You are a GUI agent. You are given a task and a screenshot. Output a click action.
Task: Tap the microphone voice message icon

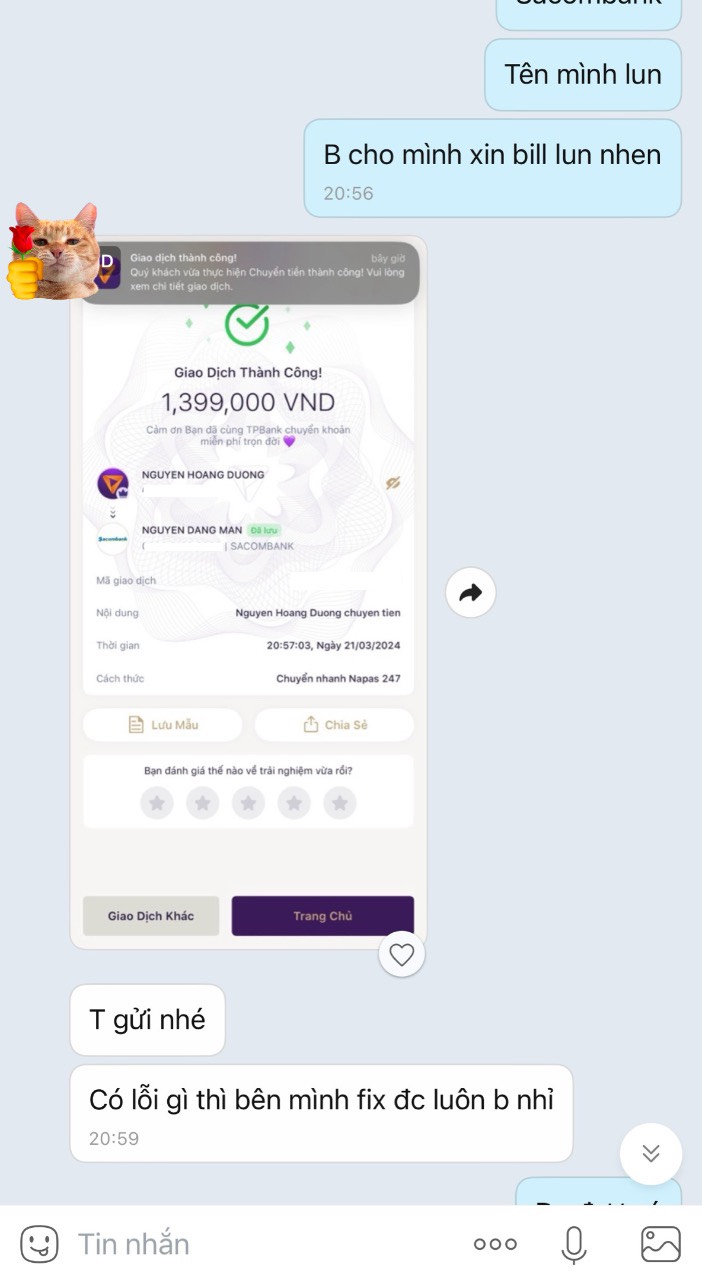[x=573, y=1244]
